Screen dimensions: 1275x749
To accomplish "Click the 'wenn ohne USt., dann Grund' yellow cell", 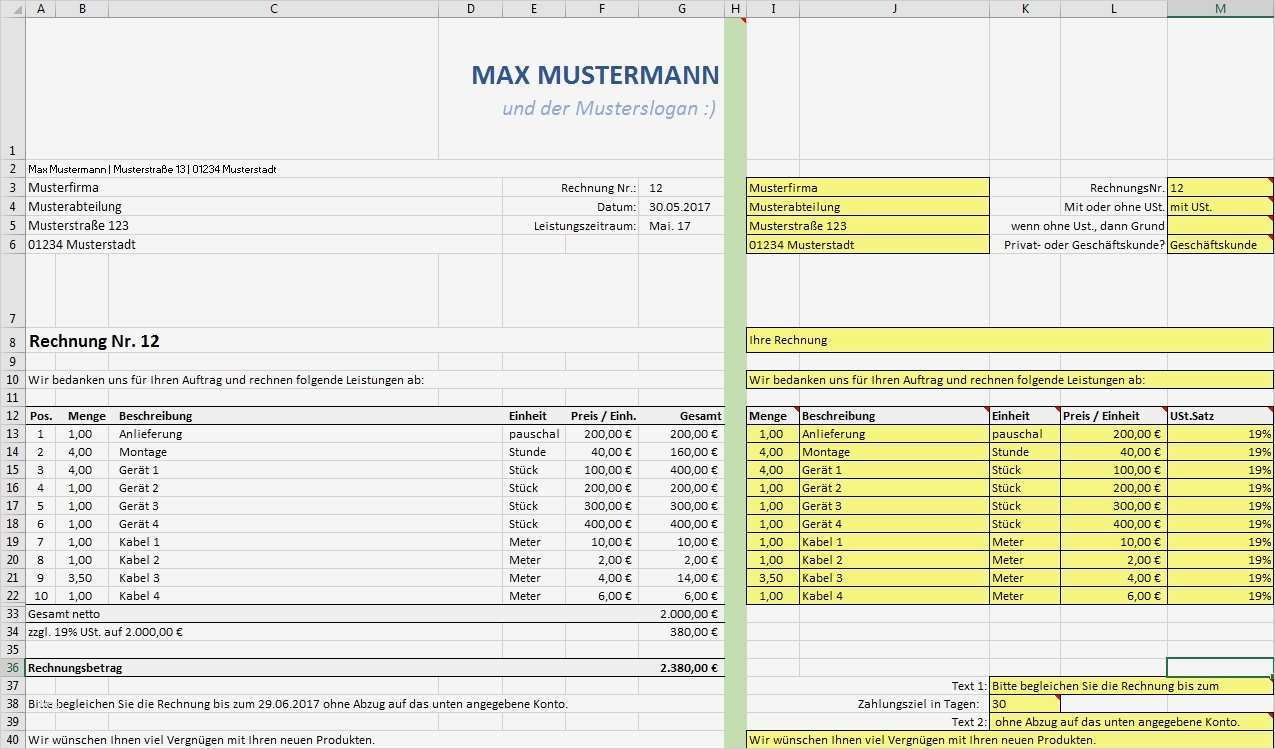I will pos(1220,225).
